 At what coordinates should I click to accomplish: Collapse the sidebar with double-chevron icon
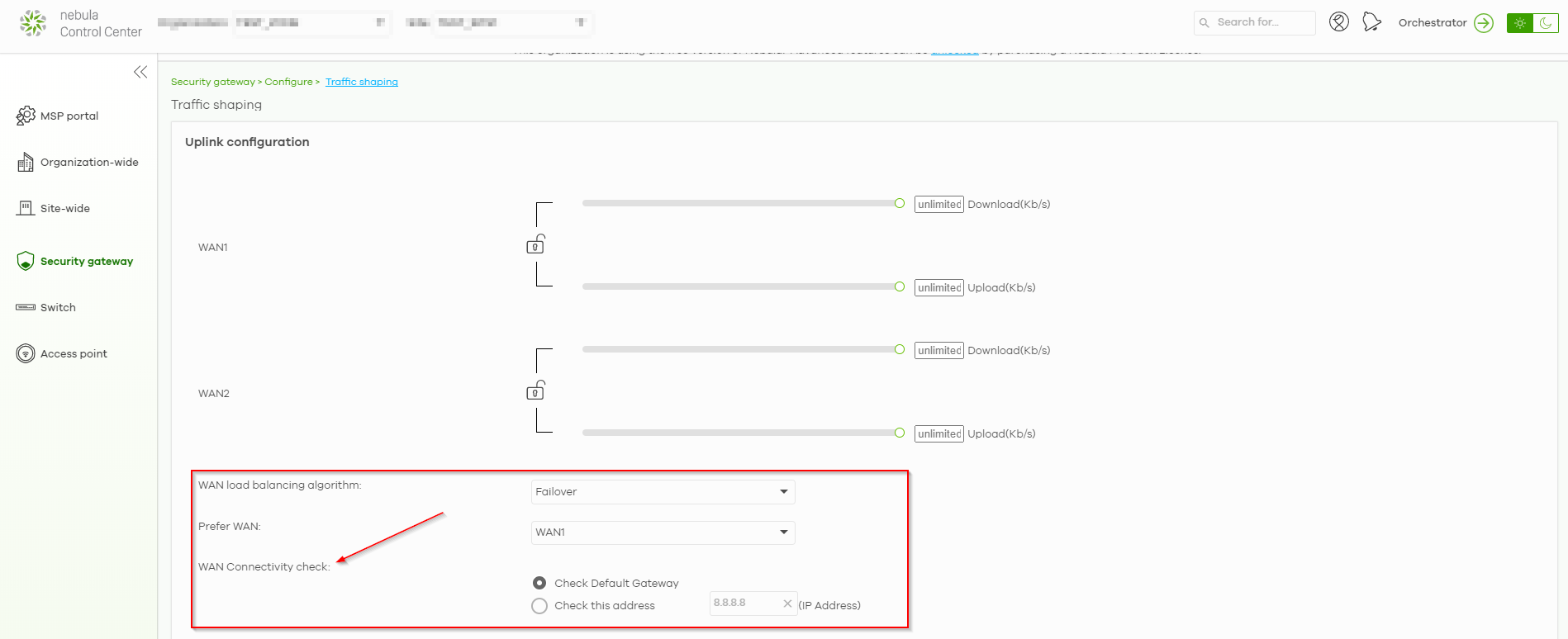click(140, 72)
